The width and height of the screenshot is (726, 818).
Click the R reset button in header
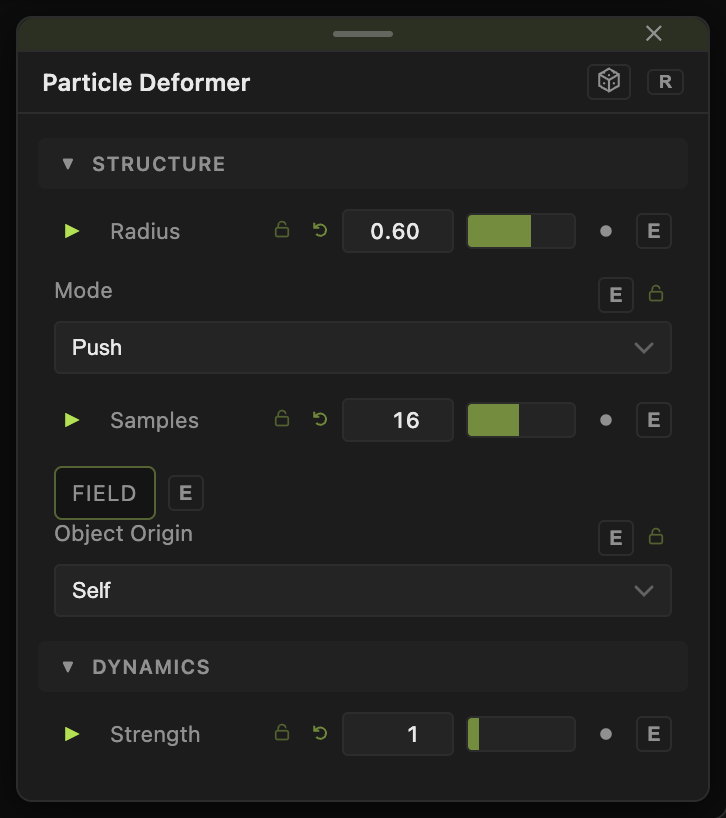coord(665,82)
